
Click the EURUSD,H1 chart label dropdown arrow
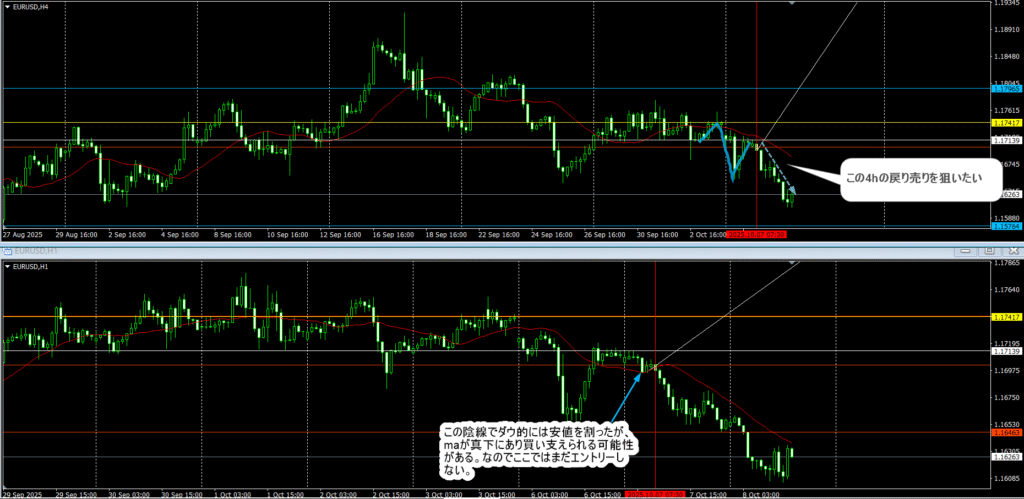pos(8,267)
